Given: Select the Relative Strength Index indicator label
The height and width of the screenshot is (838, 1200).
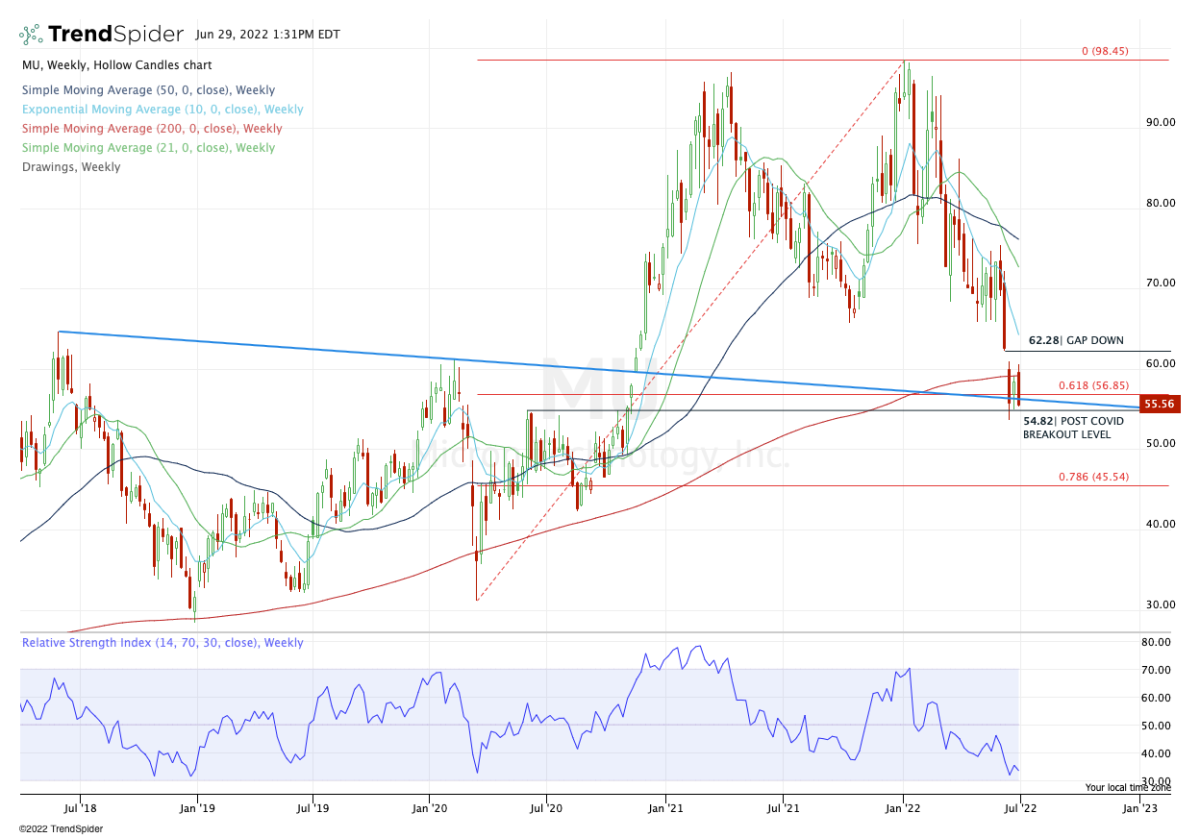Looking at the screenshot, I should pyautogui.click(x=161, y=643).
